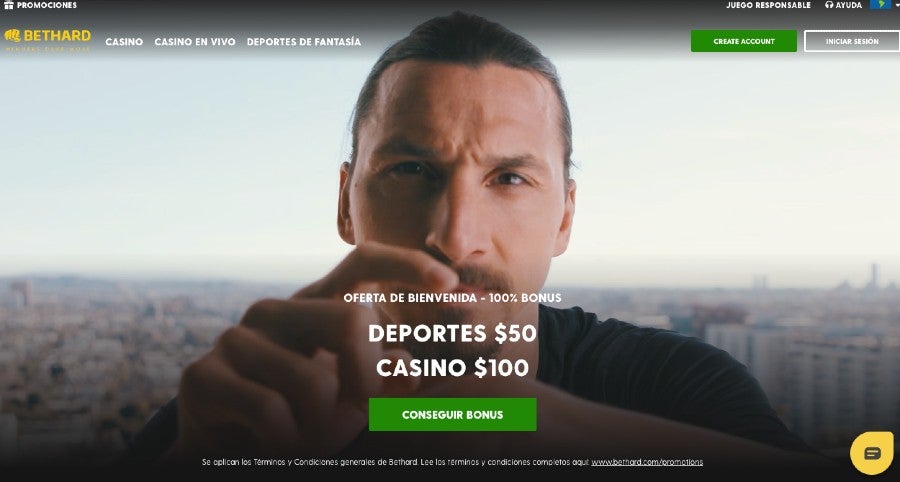Click the Iniciar Sesión button
The width and height of the screenshot is (900, 482).
pos(852,41)
